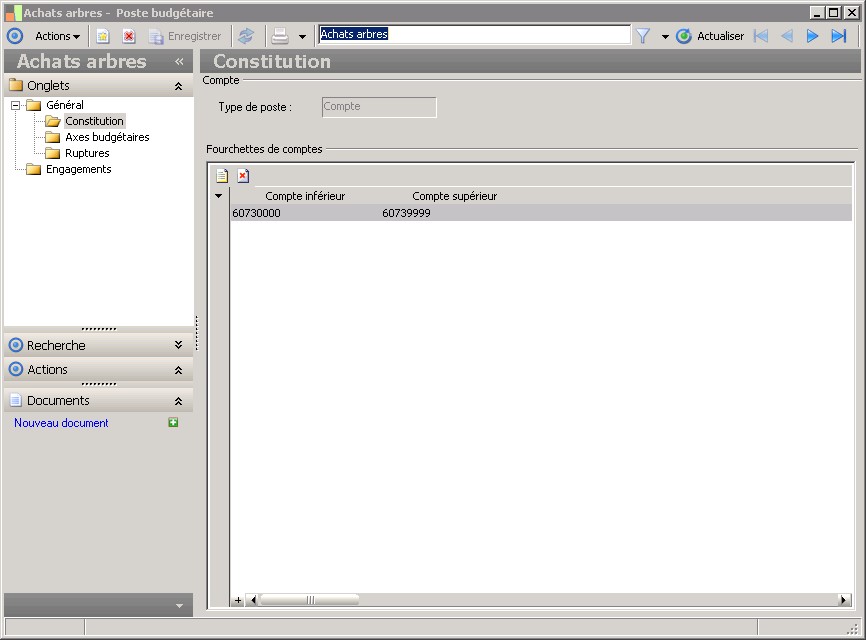Collapse the Général tree node
866x640 pixels.
pyautogui.click(x=16, y=105)
